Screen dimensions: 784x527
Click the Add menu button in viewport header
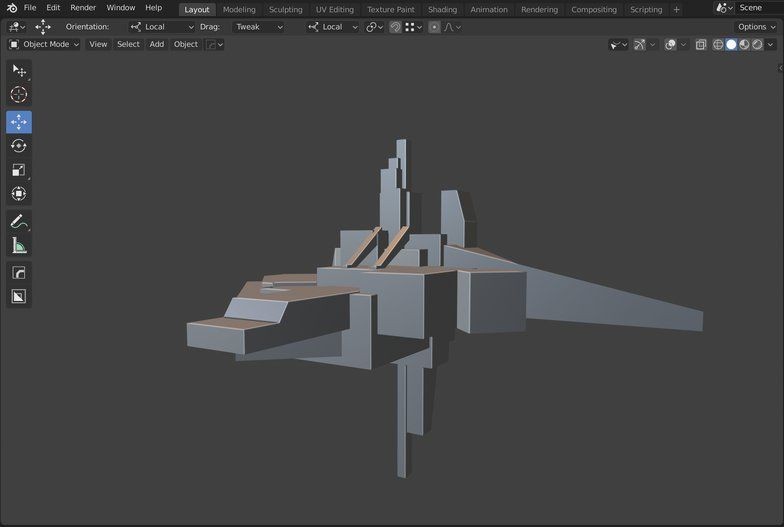157,45
